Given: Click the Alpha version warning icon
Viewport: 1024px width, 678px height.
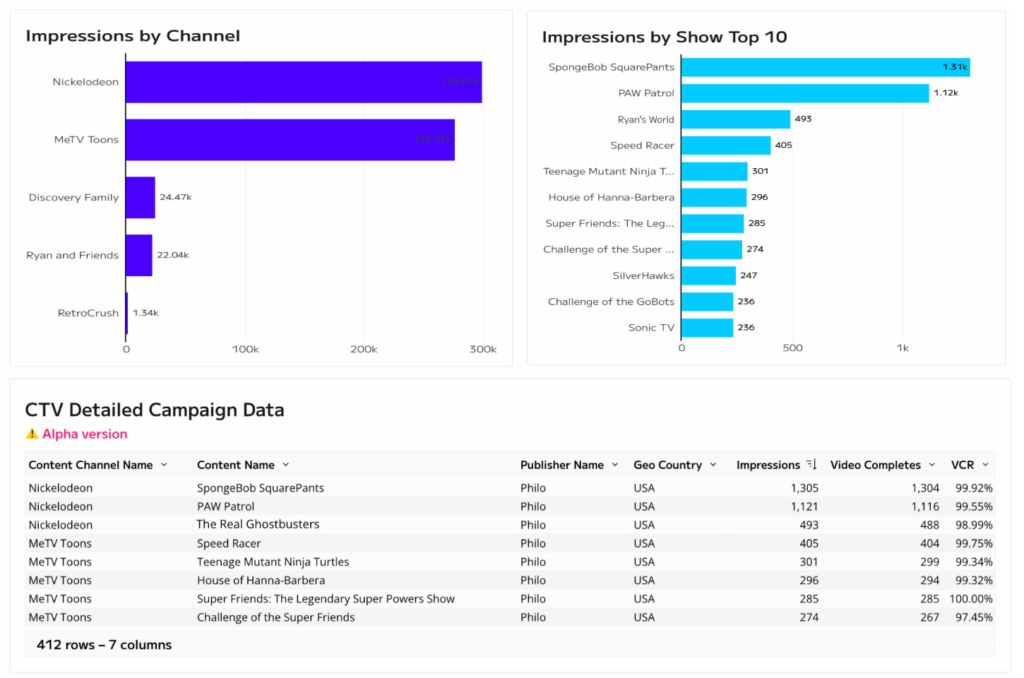Looking at the screenshot, I should (32, 434).
